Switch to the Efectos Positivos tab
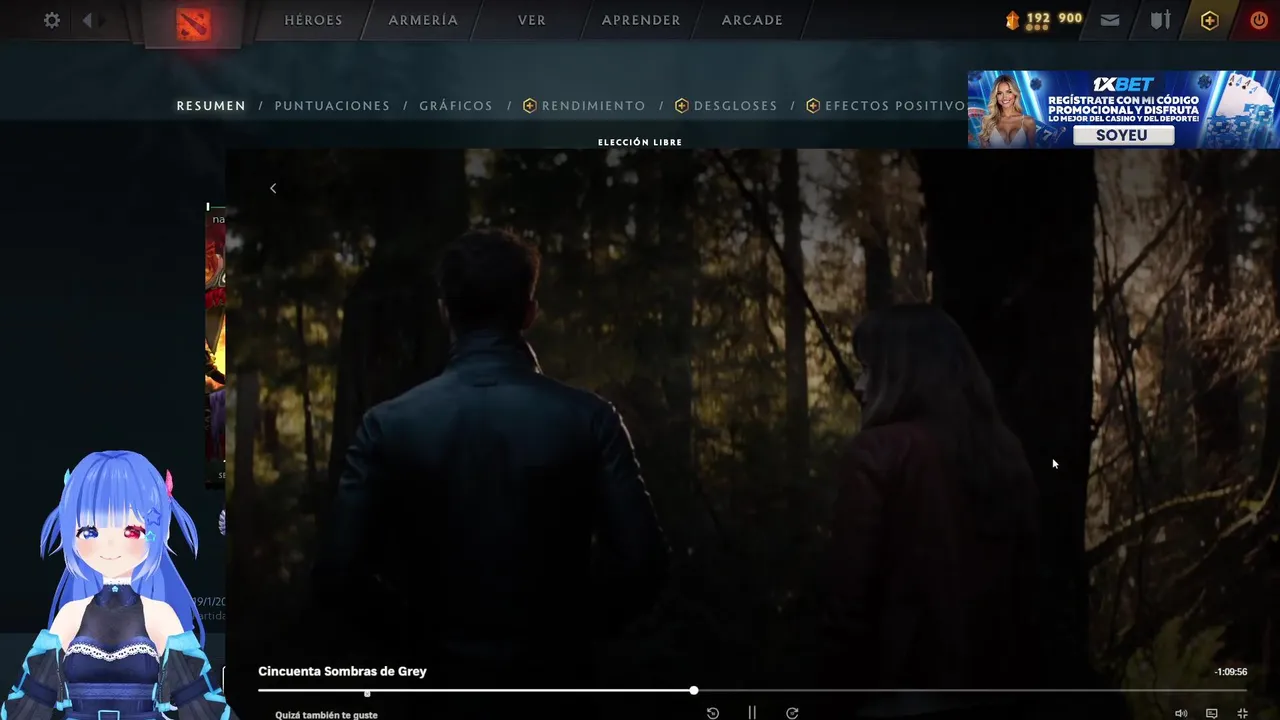The height and width of the screenshot is (720, 1280). (x=886, y=106)
